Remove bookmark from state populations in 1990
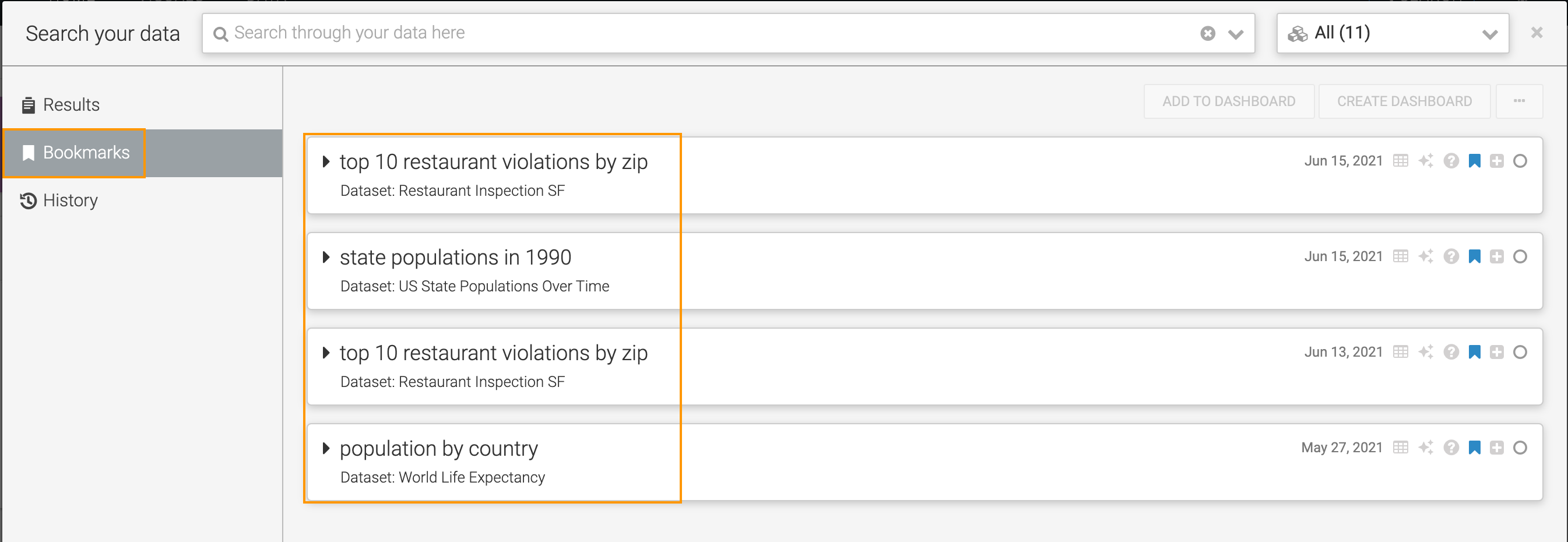 (1474, 256)
